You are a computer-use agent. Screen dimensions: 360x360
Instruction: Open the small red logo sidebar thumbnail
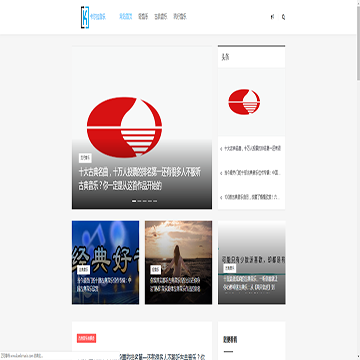[x=251, y=102]
